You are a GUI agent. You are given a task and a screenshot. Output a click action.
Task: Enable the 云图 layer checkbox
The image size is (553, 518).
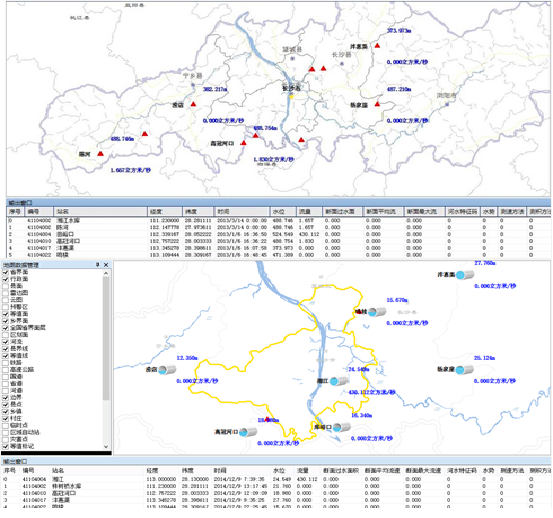(5, 300)
